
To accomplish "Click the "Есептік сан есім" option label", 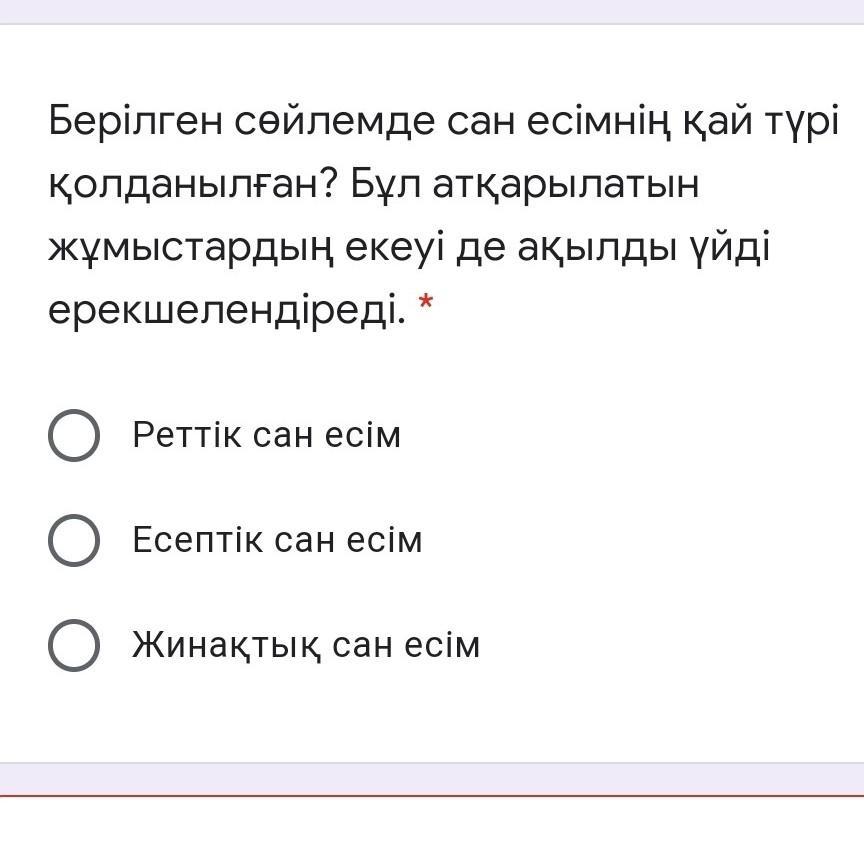I will click(277, 541).
